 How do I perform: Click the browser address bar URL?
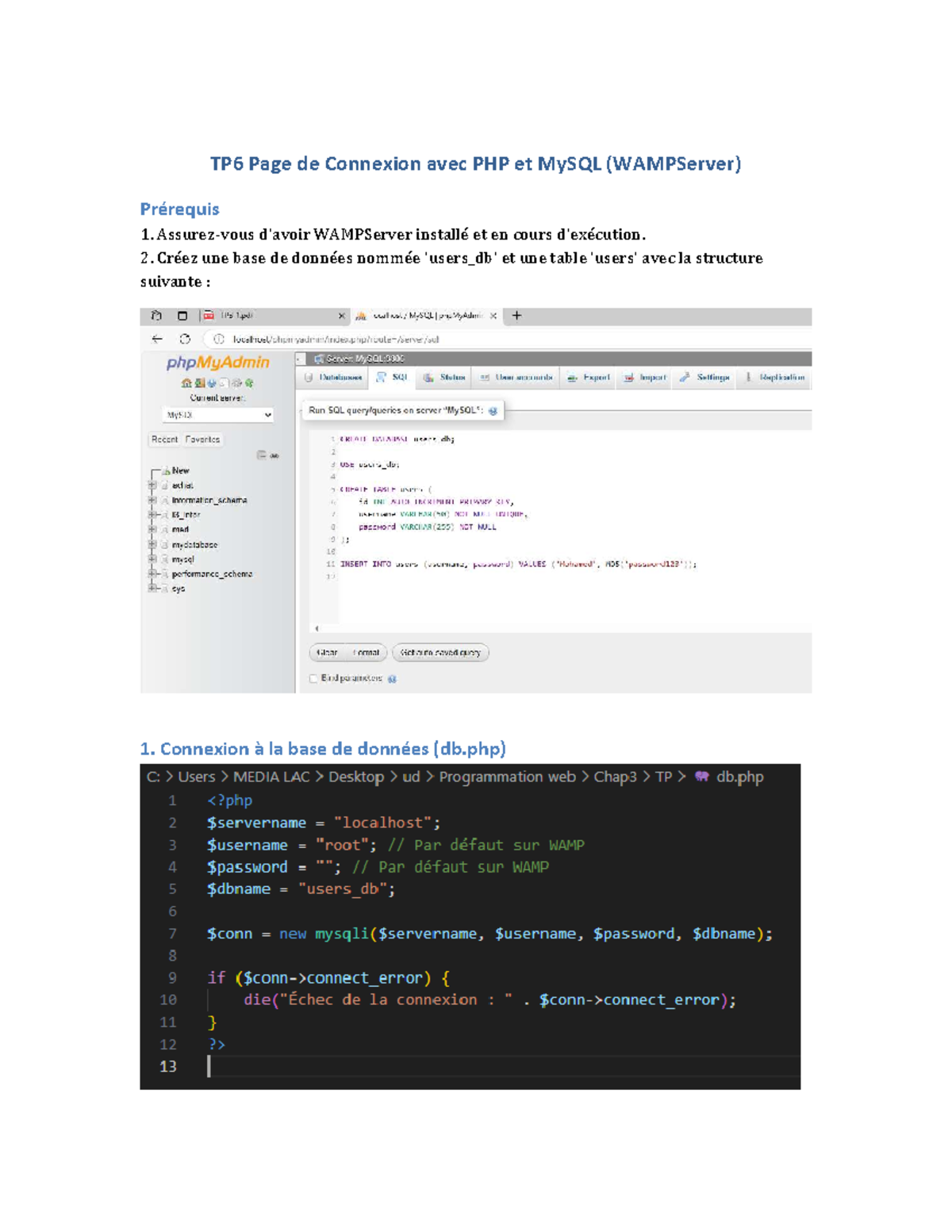pyautogui.click(x=336, y=339)
